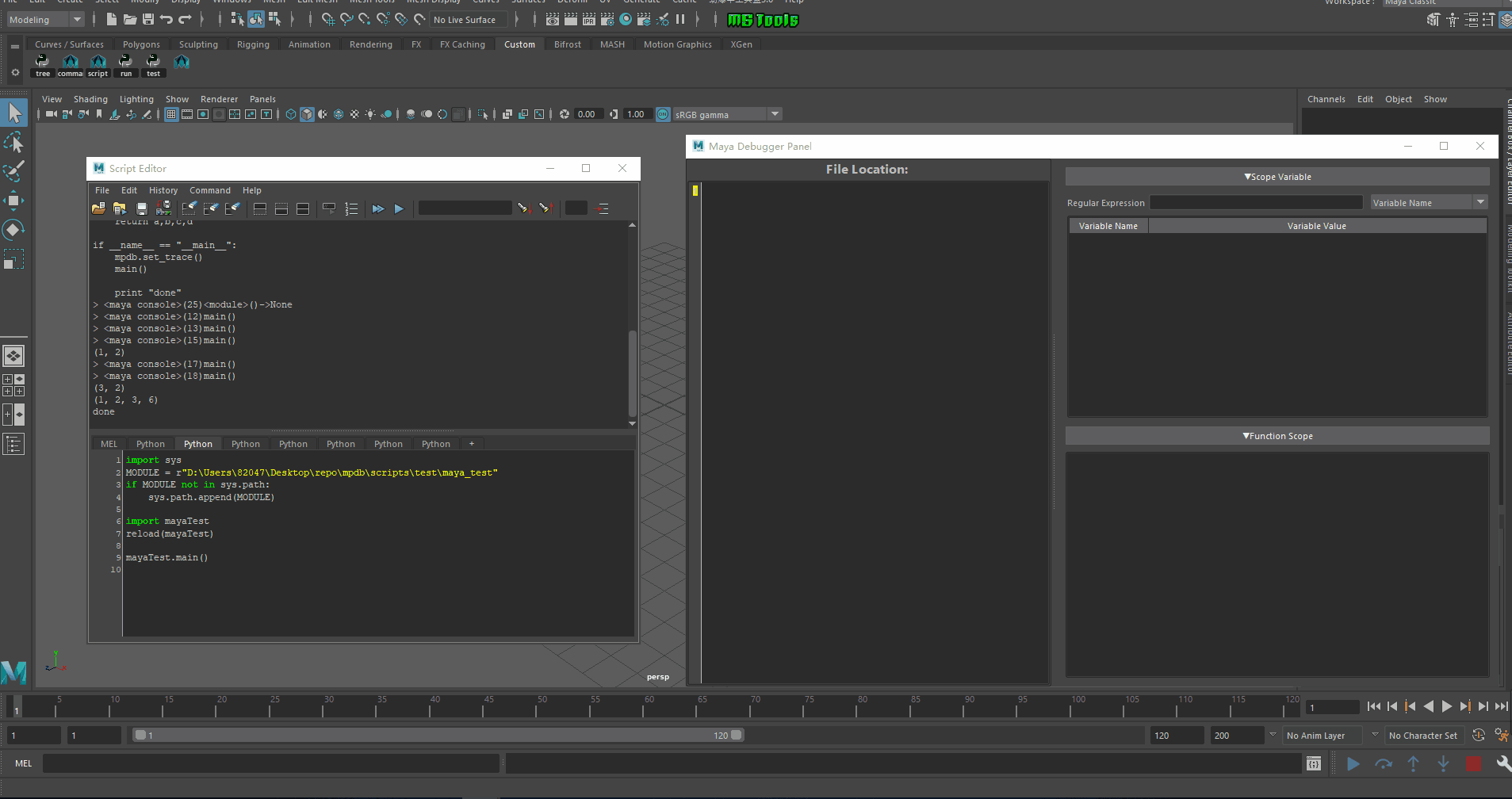Toggle color management ON button
The image size is (1512, 799).
(663, 114)
